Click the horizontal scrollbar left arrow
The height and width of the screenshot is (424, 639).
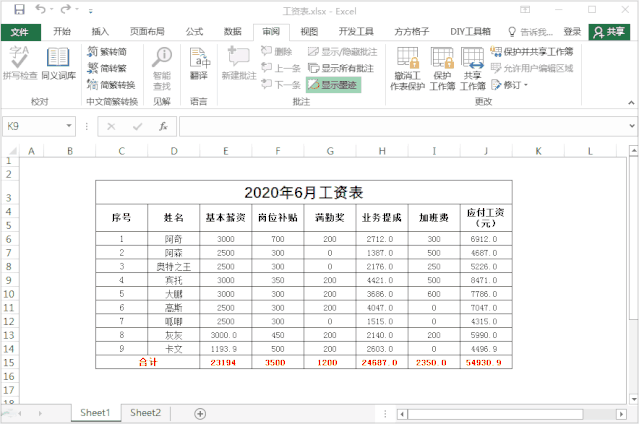coord(402,414)
